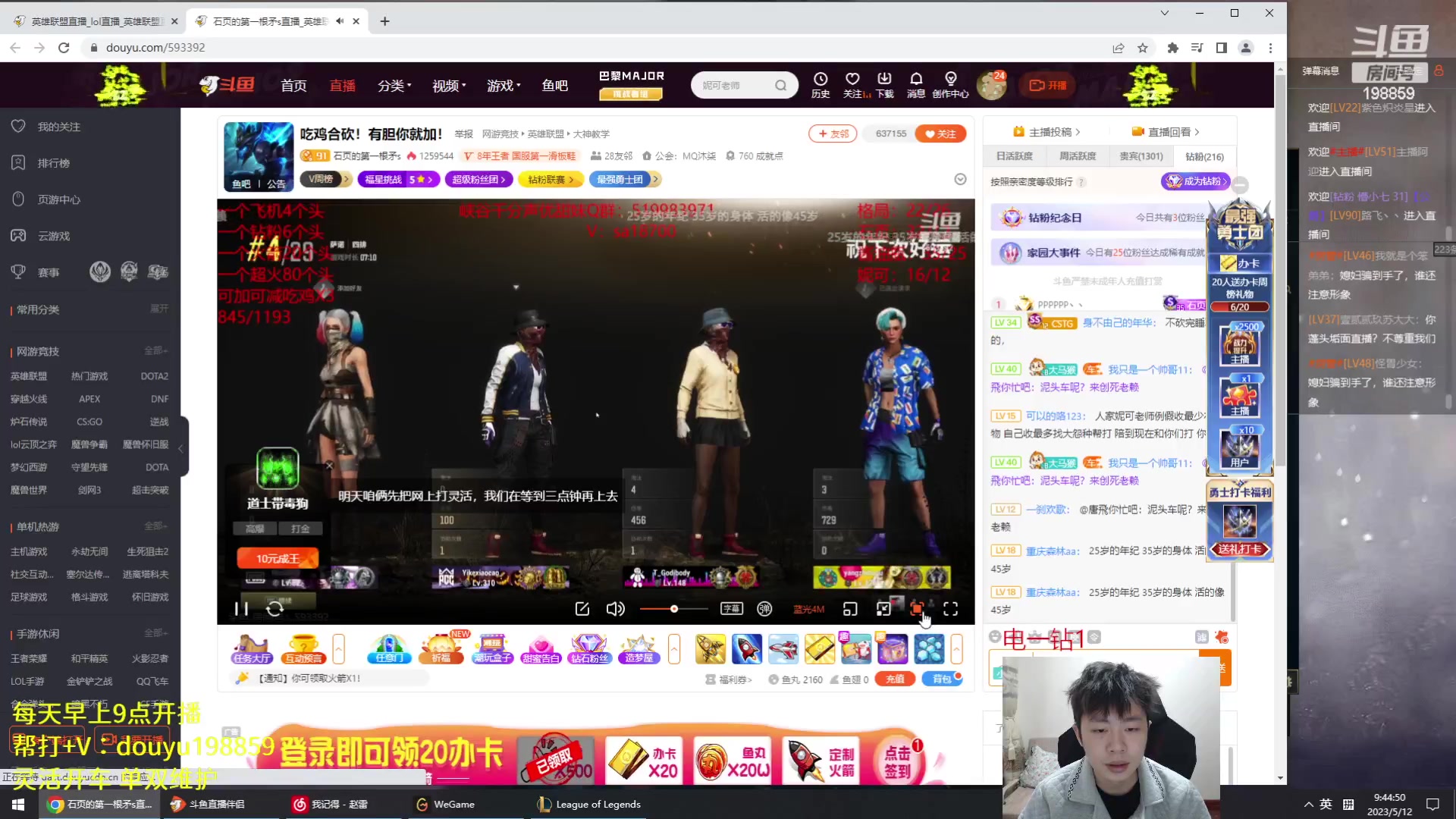The height and width of the screenshot is (819, 1456).
Task: Open the 蓝光4M quality selector
Action: point(808,609)
